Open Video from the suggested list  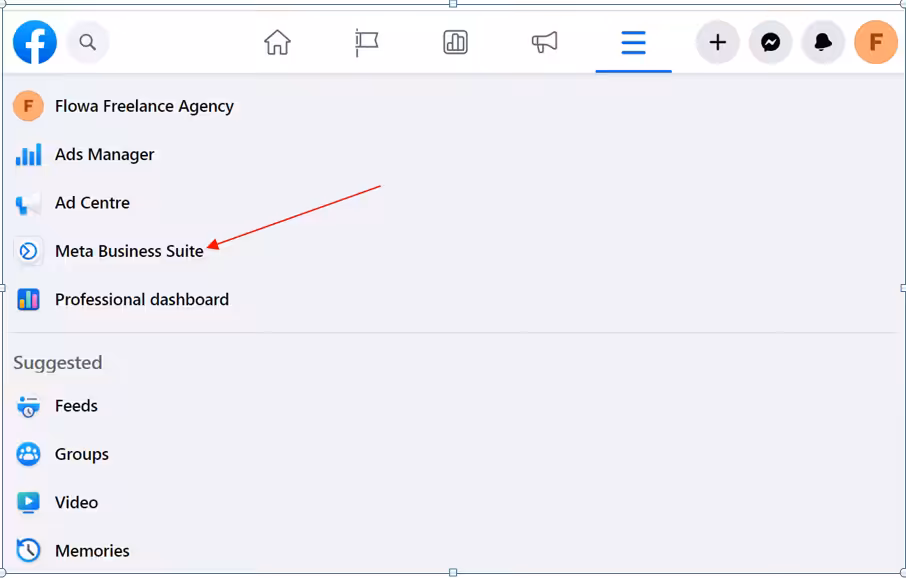(x=76, y=502)
